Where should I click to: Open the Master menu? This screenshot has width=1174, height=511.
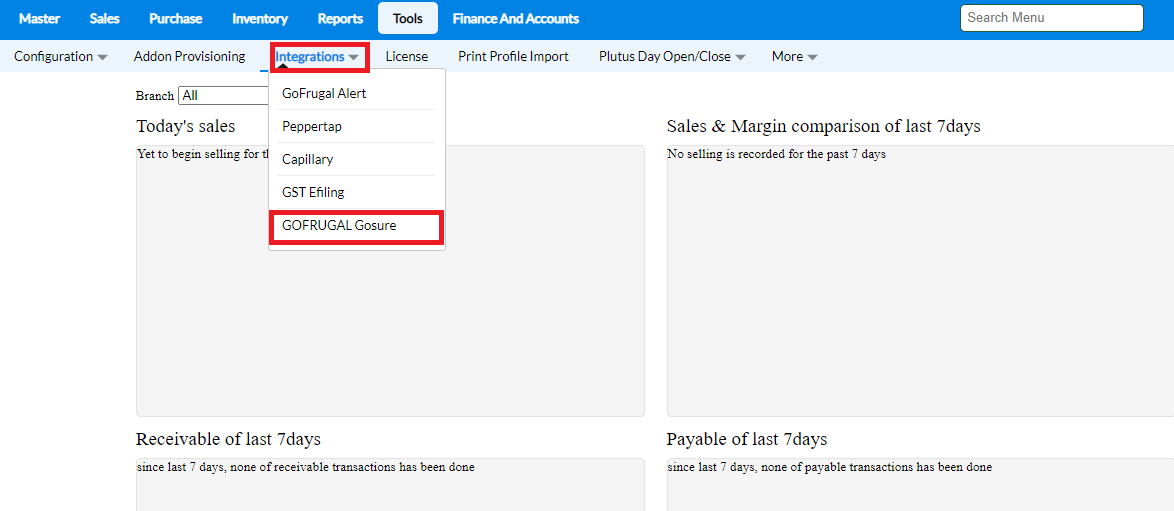click(x=39, y=19)
